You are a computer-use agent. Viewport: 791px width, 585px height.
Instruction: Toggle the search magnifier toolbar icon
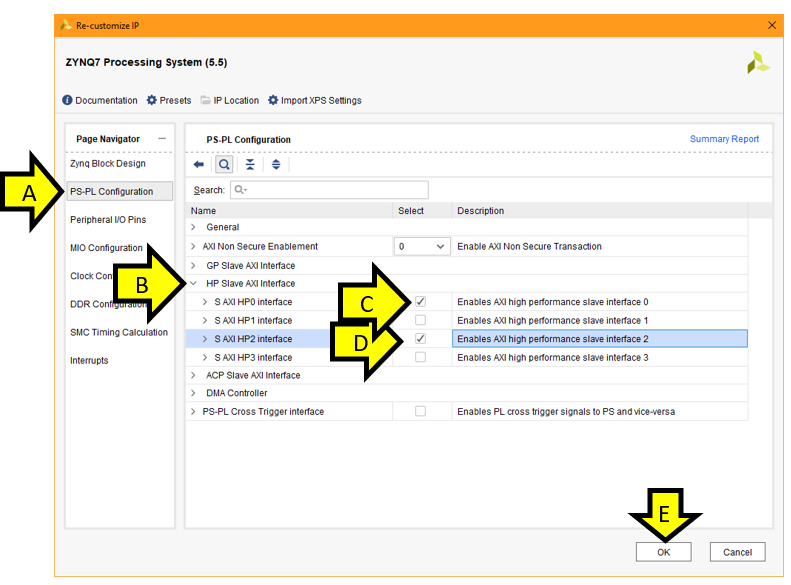[x=224, y=164]
